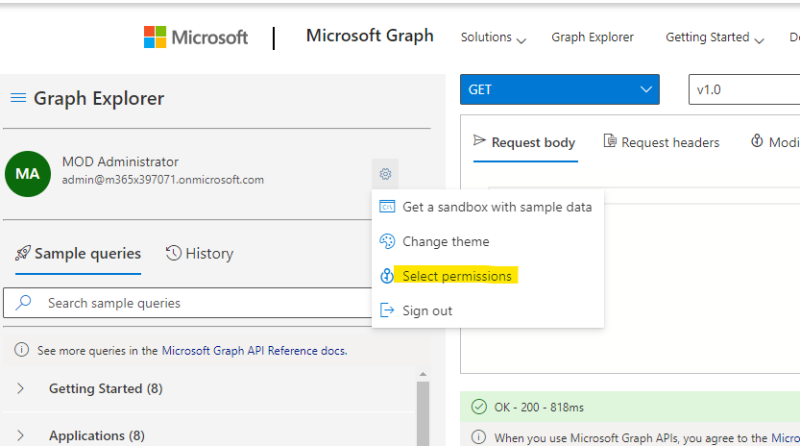Click the MOD Administrator name
The image size is (800, 446).
click(120, 162)
